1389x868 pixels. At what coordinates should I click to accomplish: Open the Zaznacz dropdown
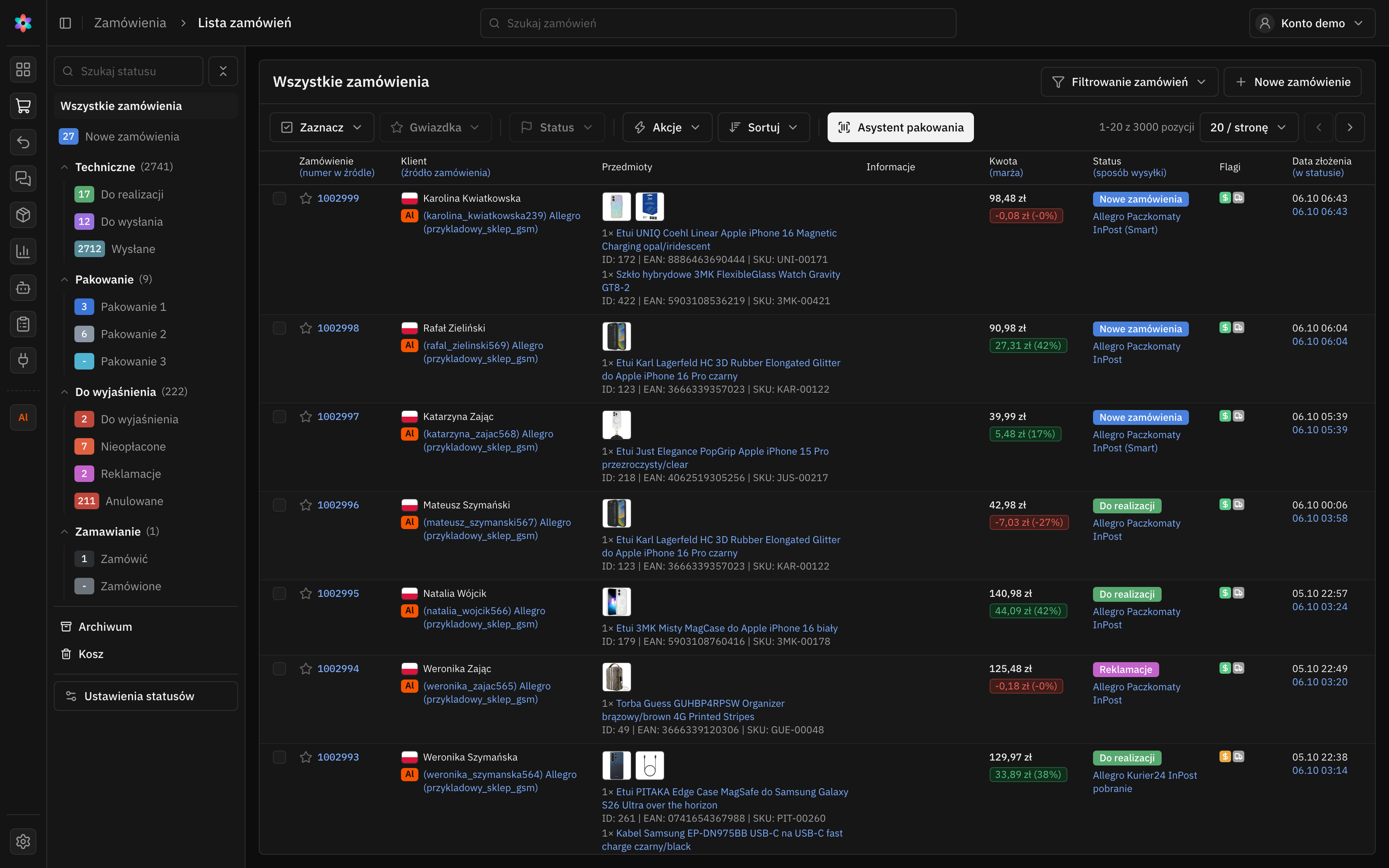pos(322,127)
